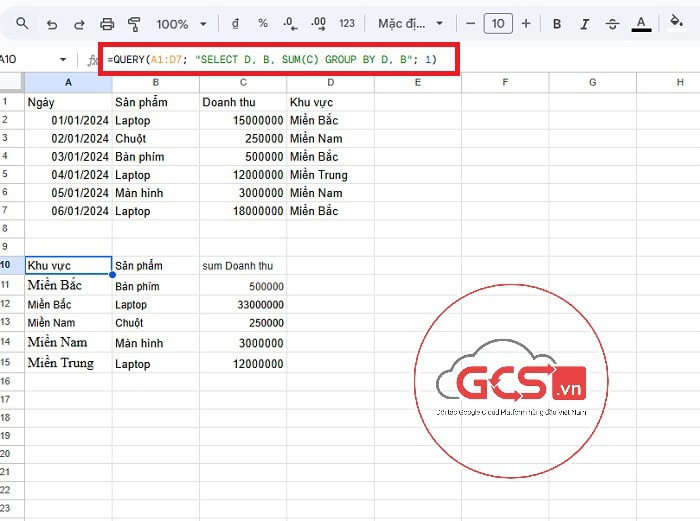Open the 100% zoom dropdown
Screen dimensions: 700x521
pyautogui.click(x=182, y=23)
